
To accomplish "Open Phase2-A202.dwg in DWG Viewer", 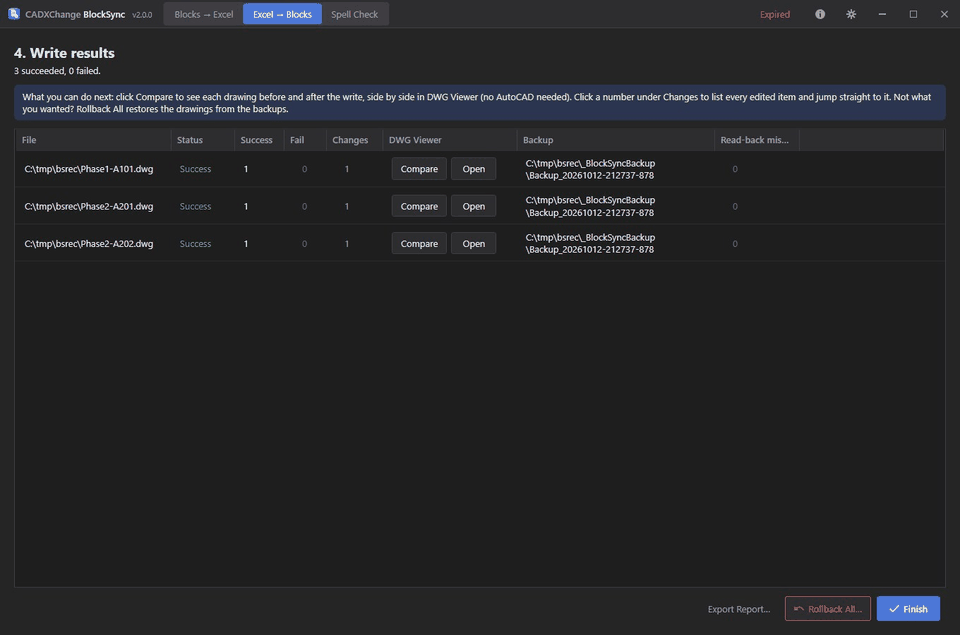I will (x=473, y=244).
